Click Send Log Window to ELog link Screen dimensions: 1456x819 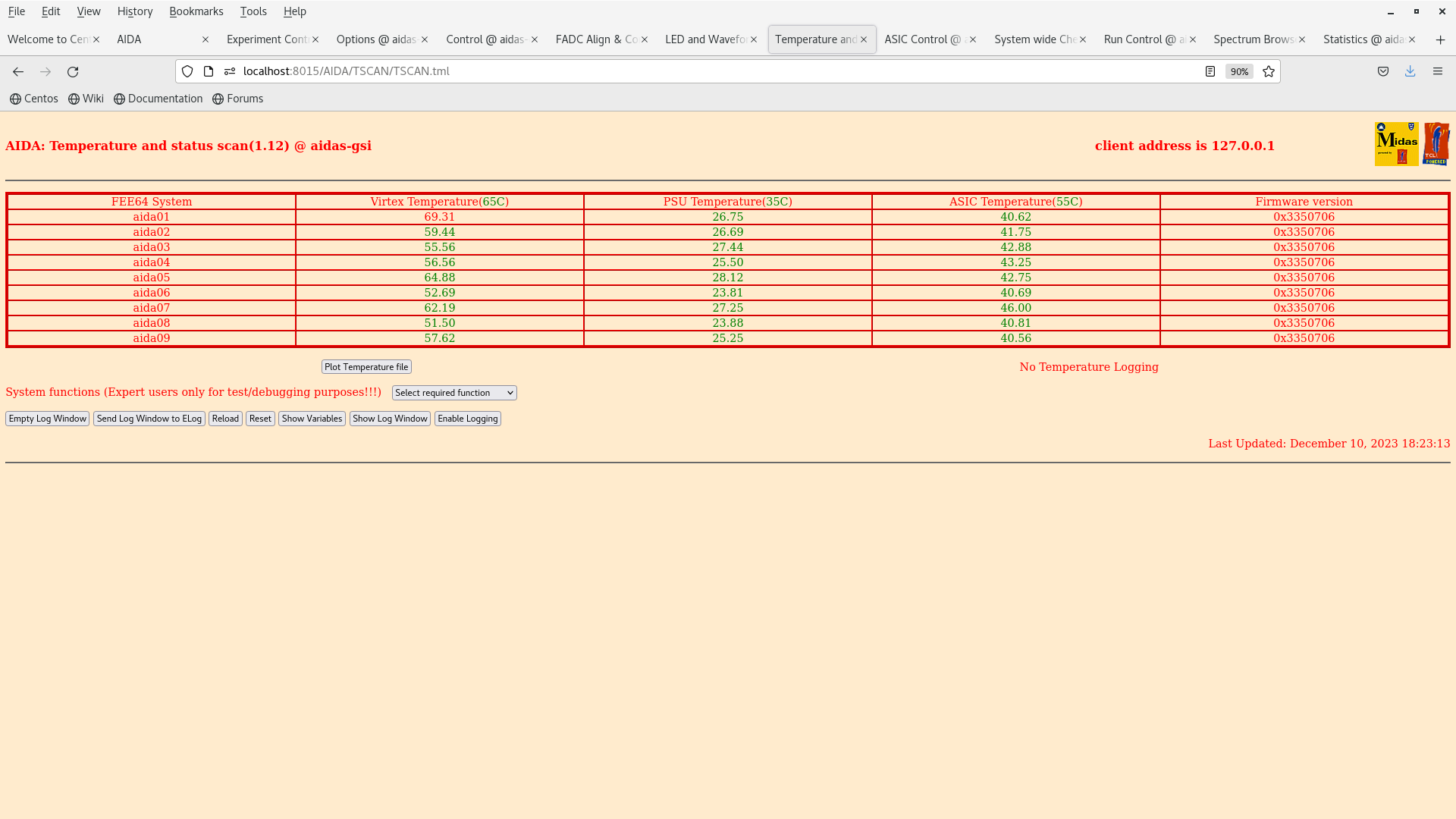pos(148,418)
